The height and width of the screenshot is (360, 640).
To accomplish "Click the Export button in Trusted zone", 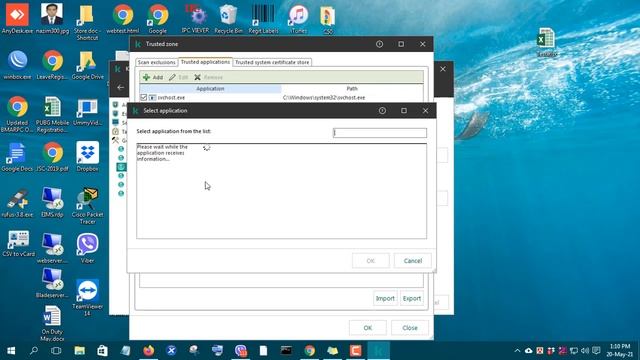I will (411, 298).
